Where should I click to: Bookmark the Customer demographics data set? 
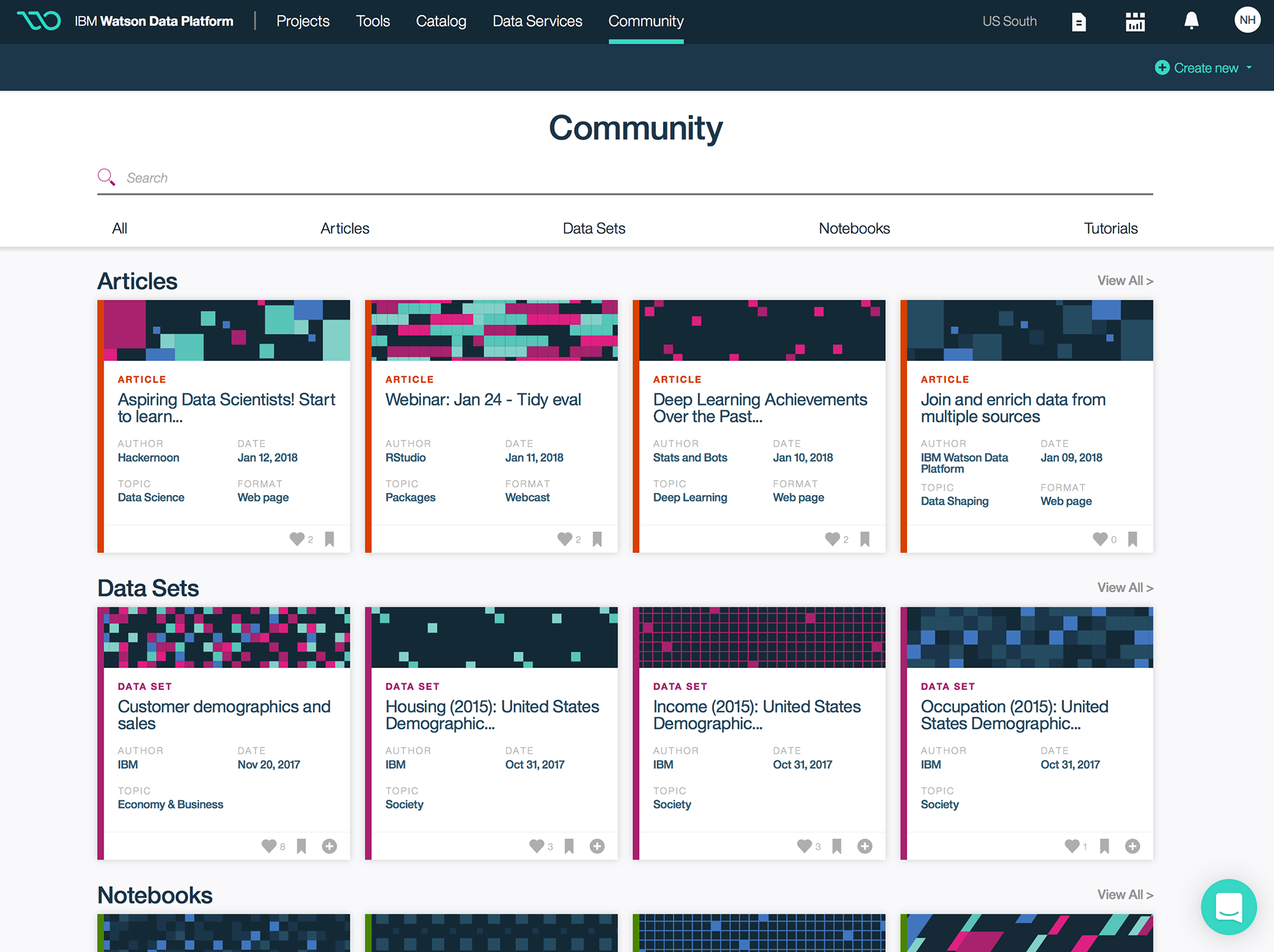(x=301, y=846)
